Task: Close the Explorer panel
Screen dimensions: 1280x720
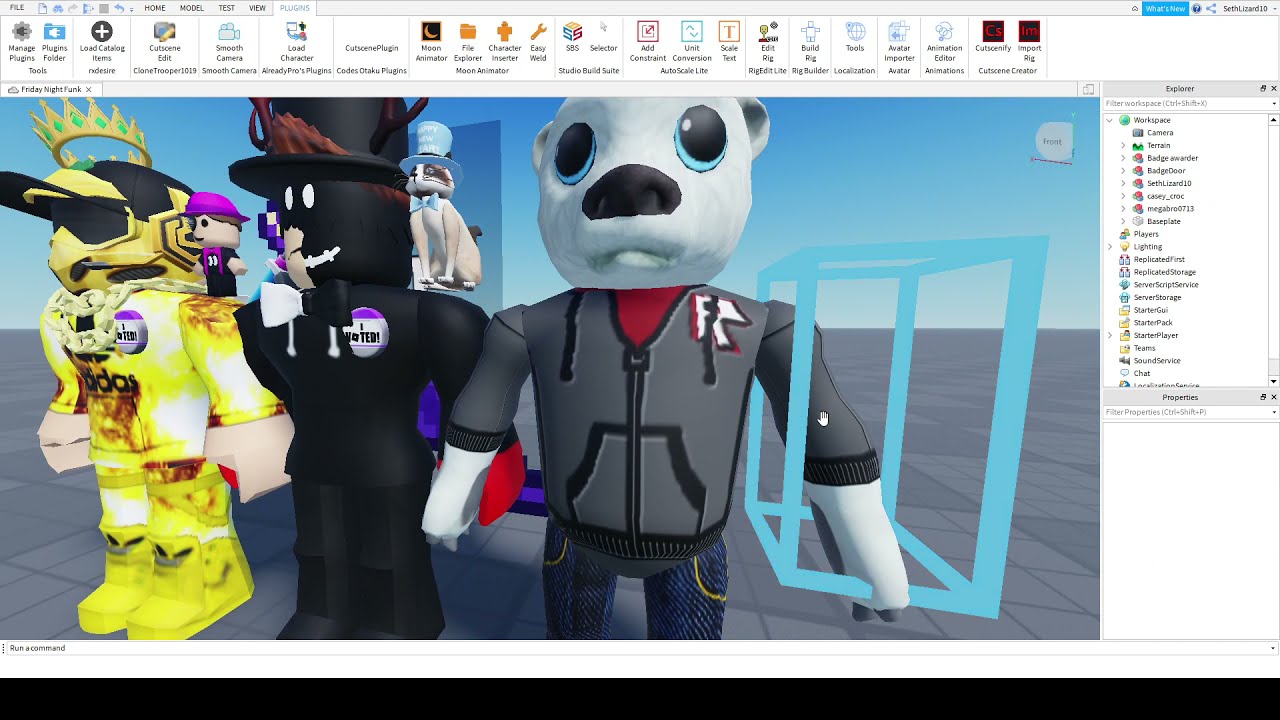Action: point(1273,88)
